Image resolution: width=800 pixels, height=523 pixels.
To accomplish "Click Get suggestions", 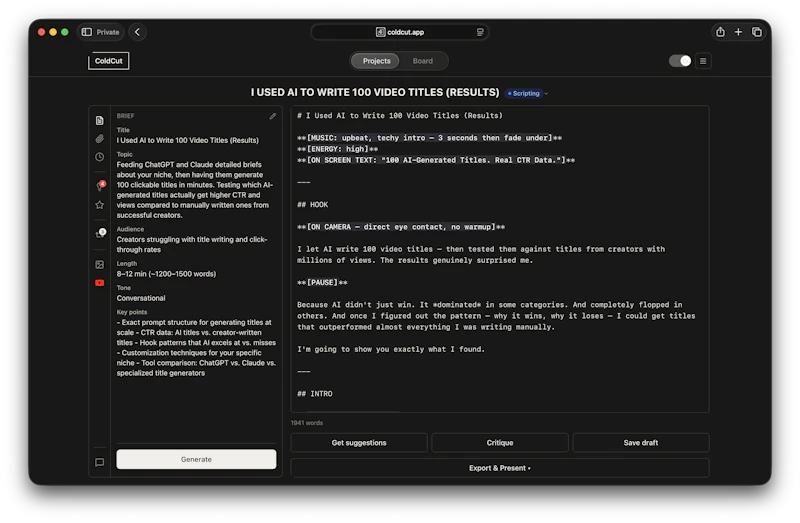I will pyautogui.click(x=359, y=443).
